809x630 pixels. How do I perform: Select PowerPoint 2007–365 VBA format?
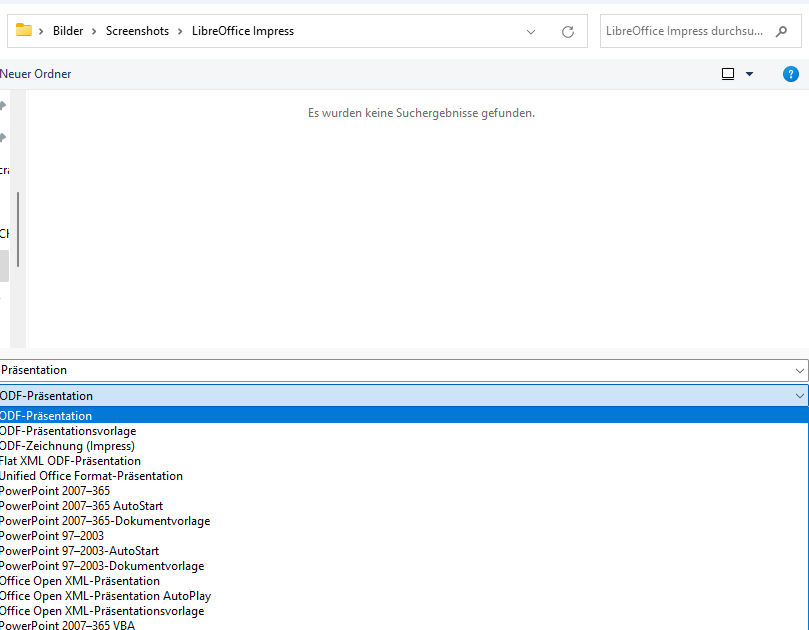[x=67, y=626]
